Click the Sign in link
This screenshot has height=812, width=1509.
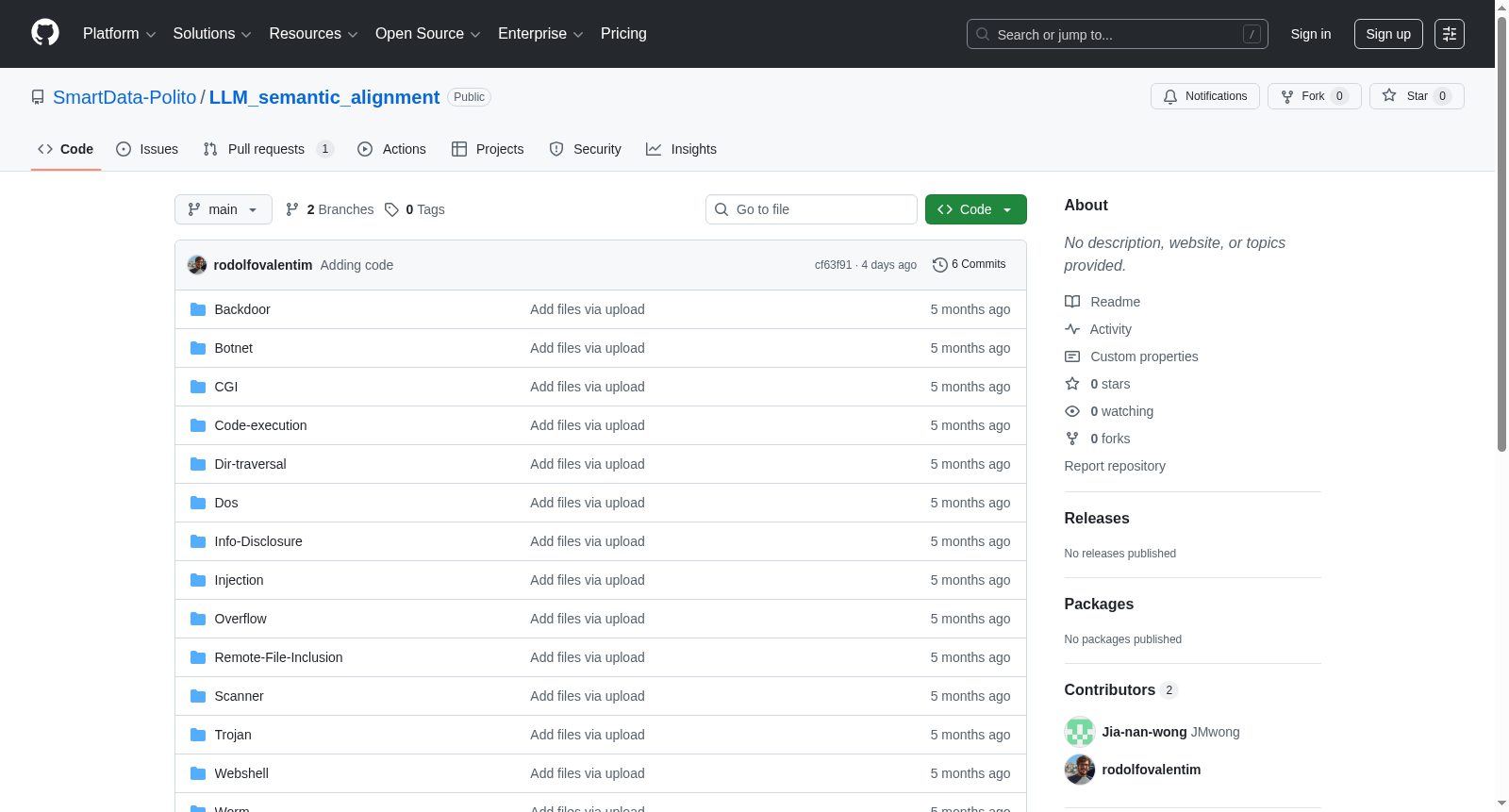1311,34
